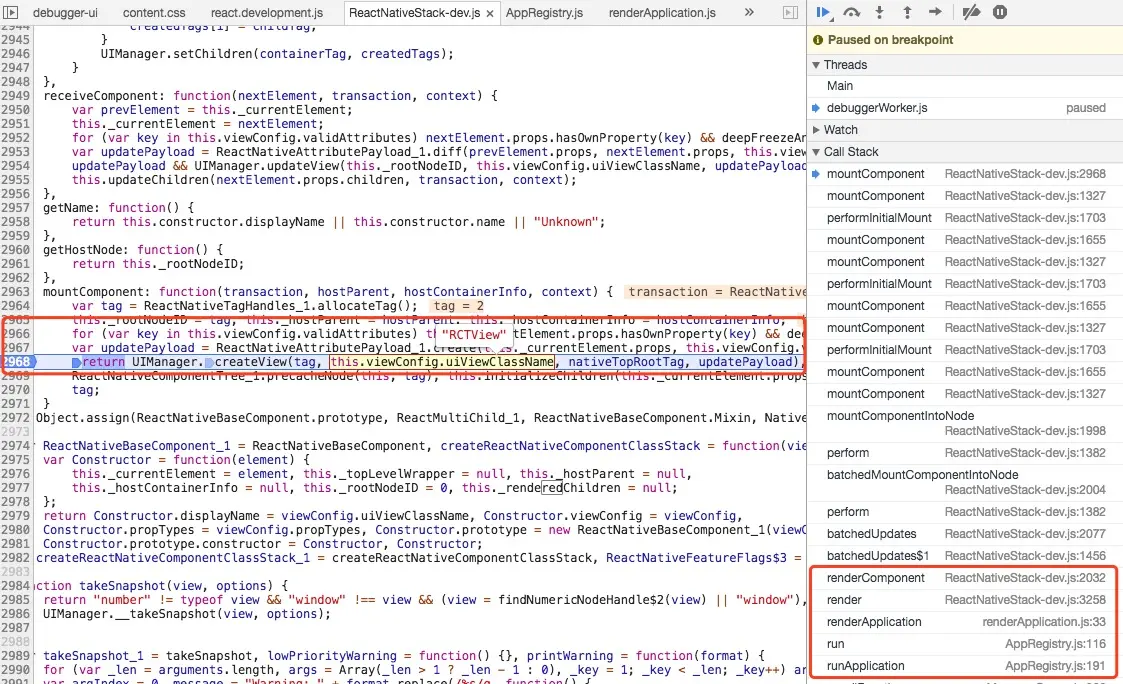Open renderApplication.js tab
Screen dimensions: 1123x684
pyautogui.click(x=662, y=13)
